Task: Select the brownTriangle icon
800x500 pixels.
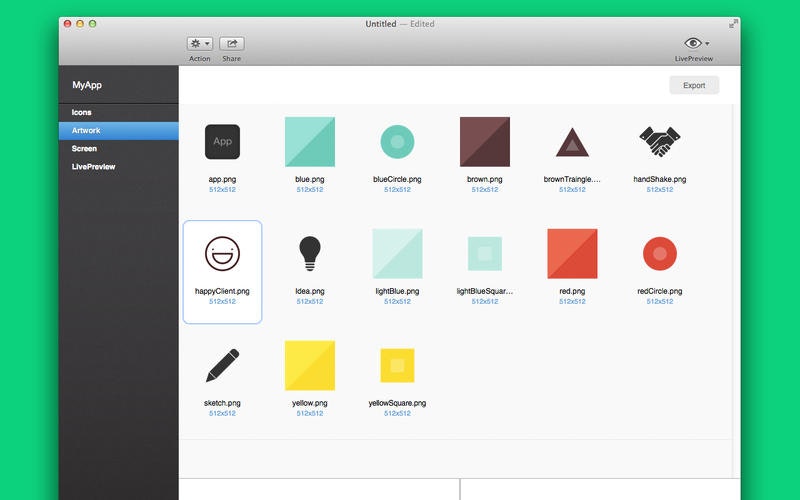Action: pyautogui.click(x=572, y=142)
